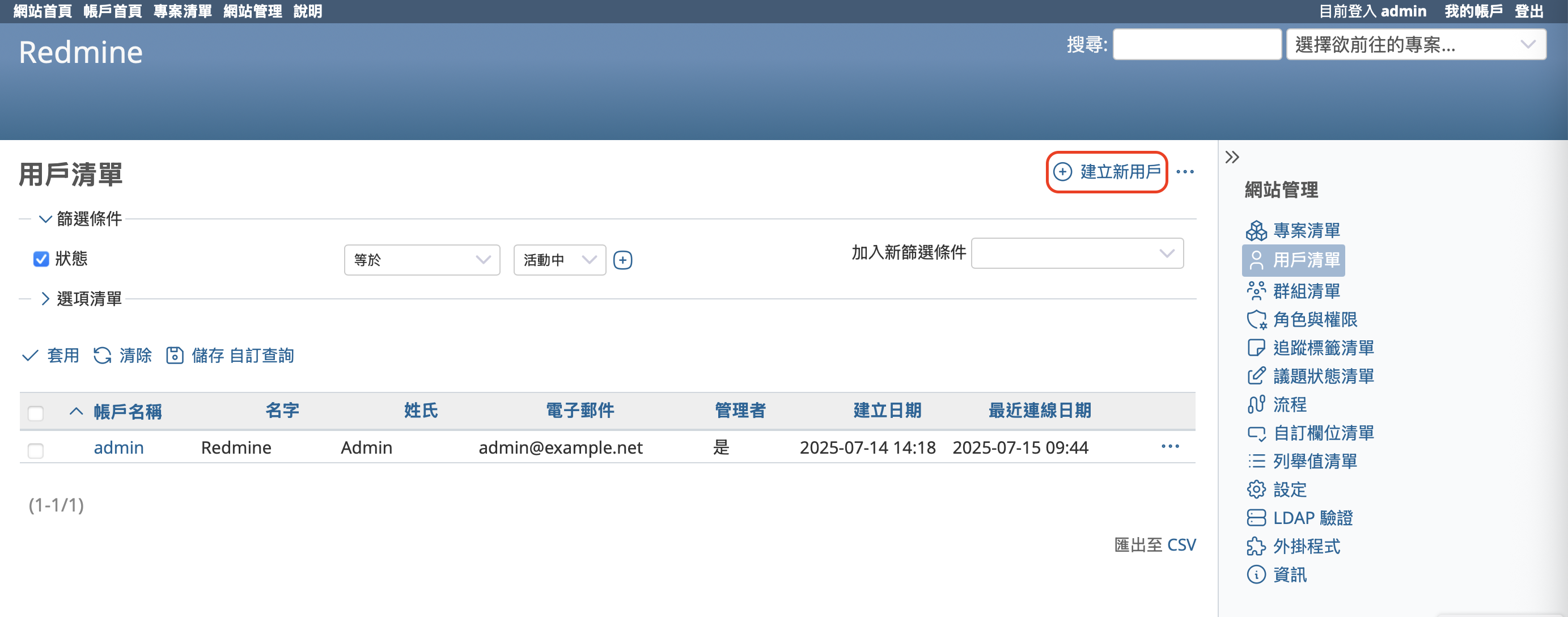Go to 網站首頁 in top menu

tap(43, 11)
